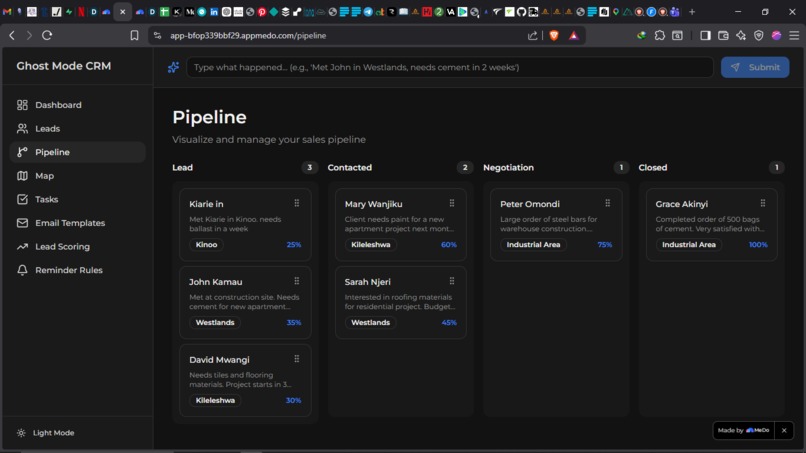Click the Closed column header
Image resolution: width=806 pixels, height=453 pixels.
653,168
